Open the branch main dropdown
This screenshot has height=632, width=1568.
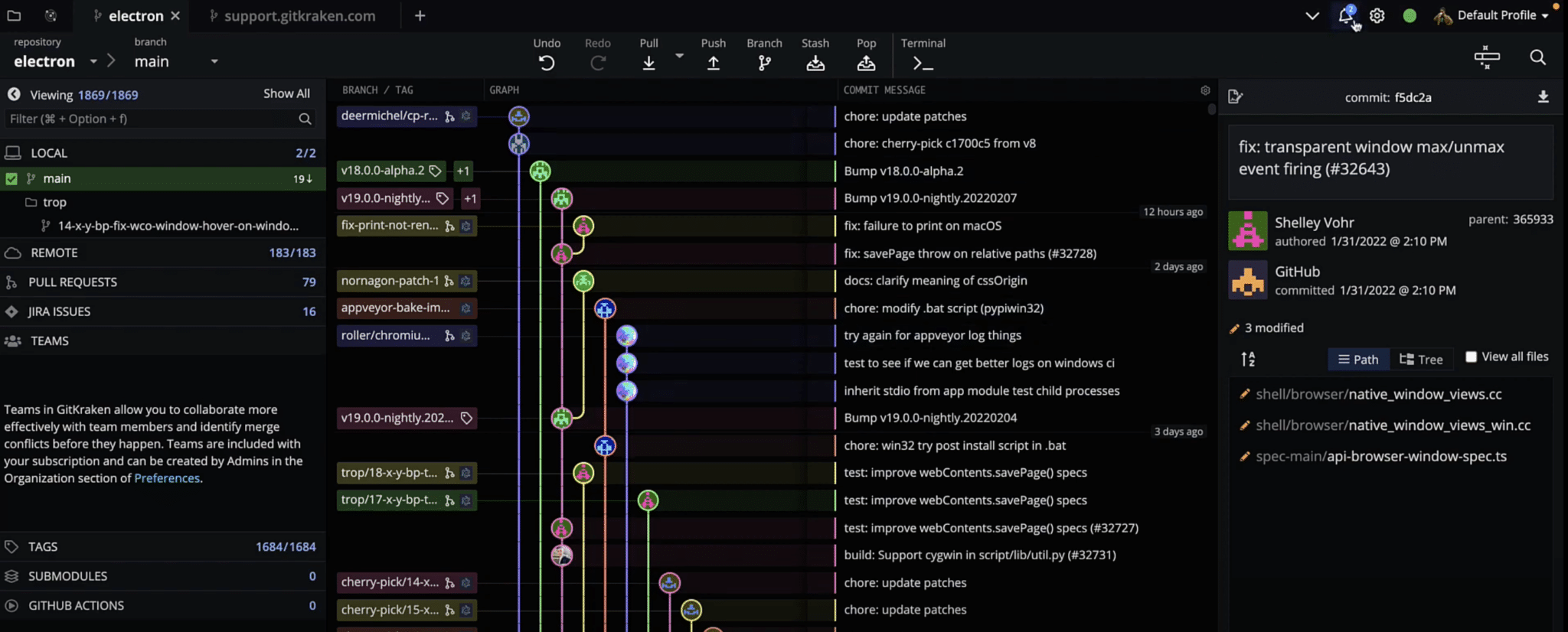[x=214, y=61]
